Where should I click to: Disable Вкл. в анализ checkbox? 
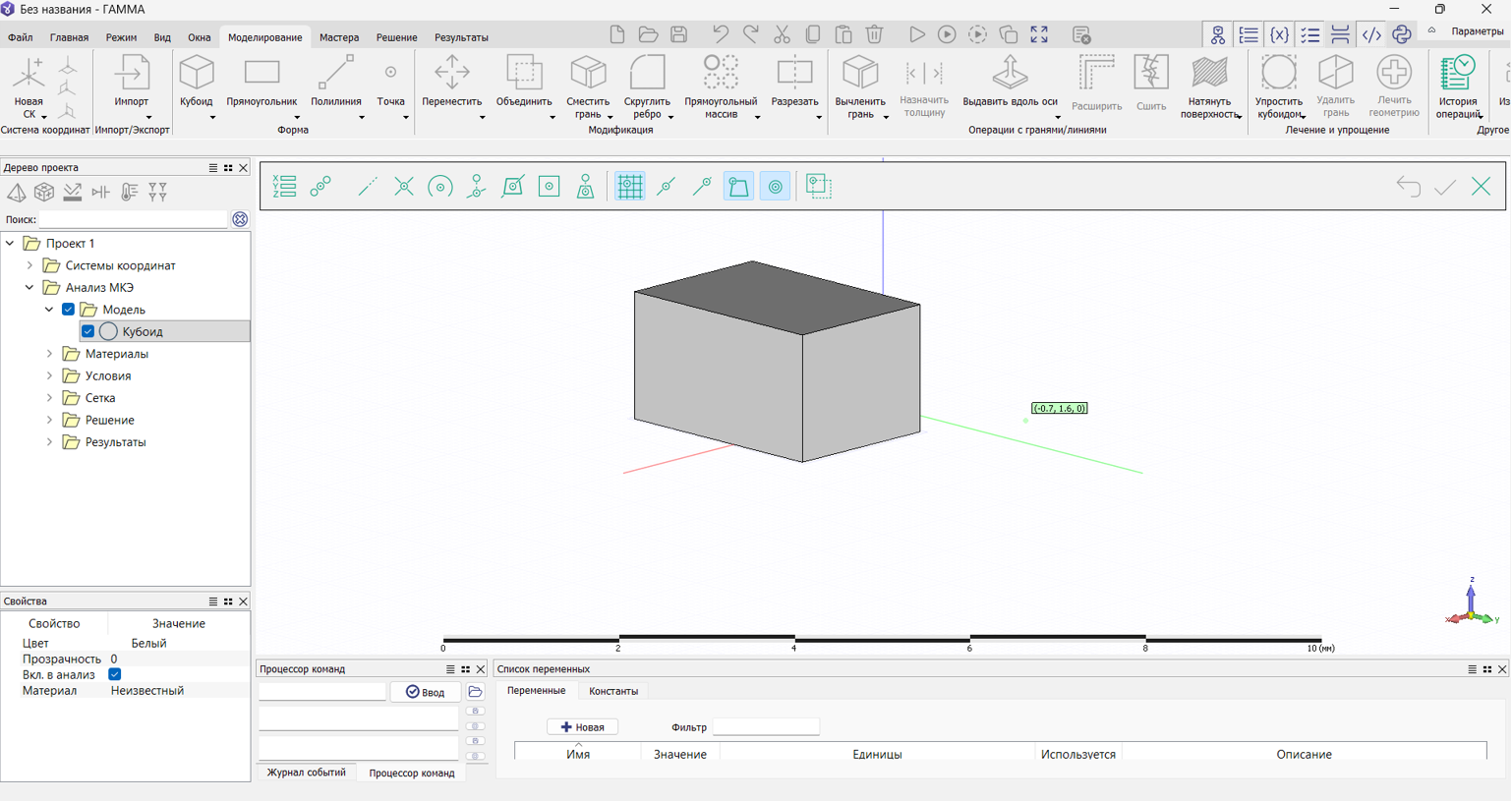(x=115, y=675)
